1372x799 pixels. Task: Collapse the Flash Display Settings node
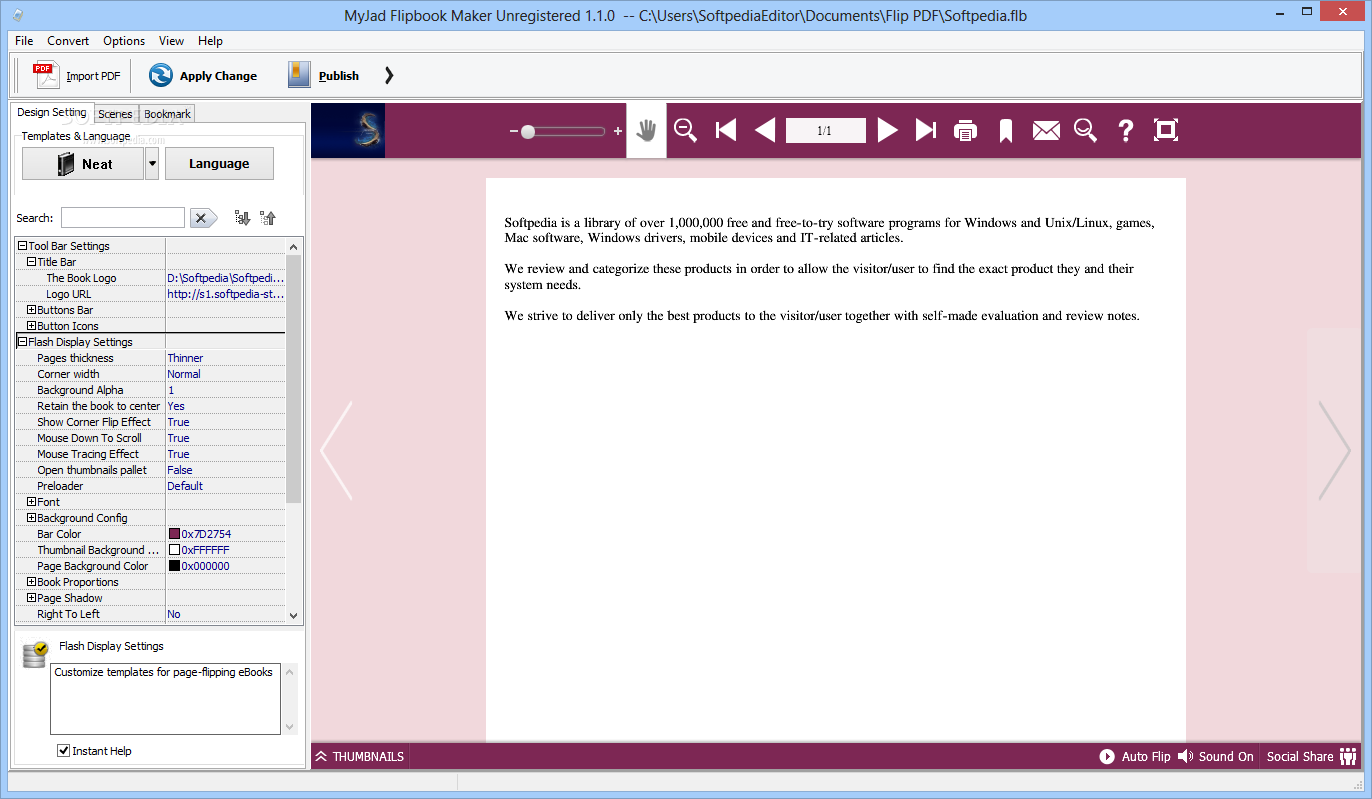pyautogui.click(x=22, y=342)
